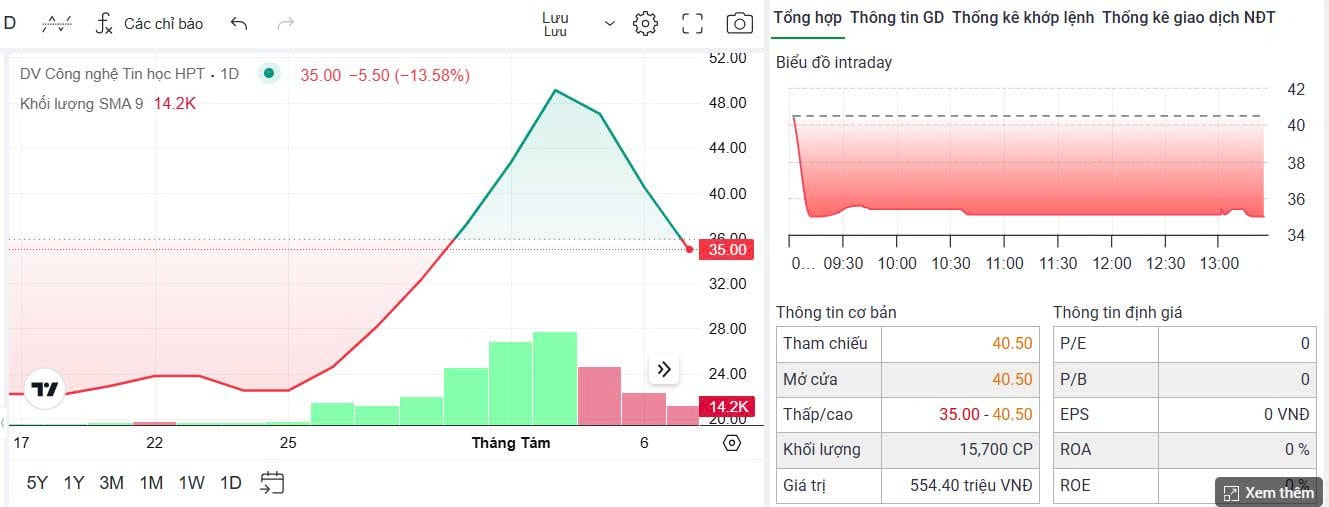Take a chart snapshot with camera icon
The image size is (1329, 507).
click(x=739, y=23)
